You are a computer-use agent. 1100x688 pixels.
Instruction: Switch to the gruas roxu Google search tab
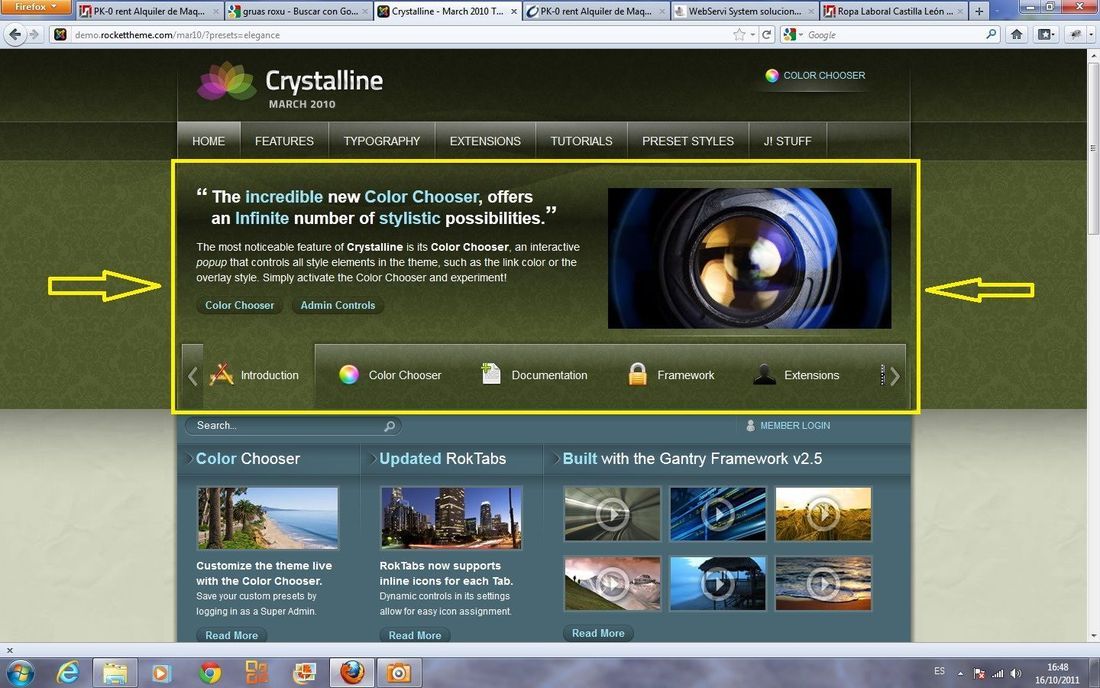[299, 11]
